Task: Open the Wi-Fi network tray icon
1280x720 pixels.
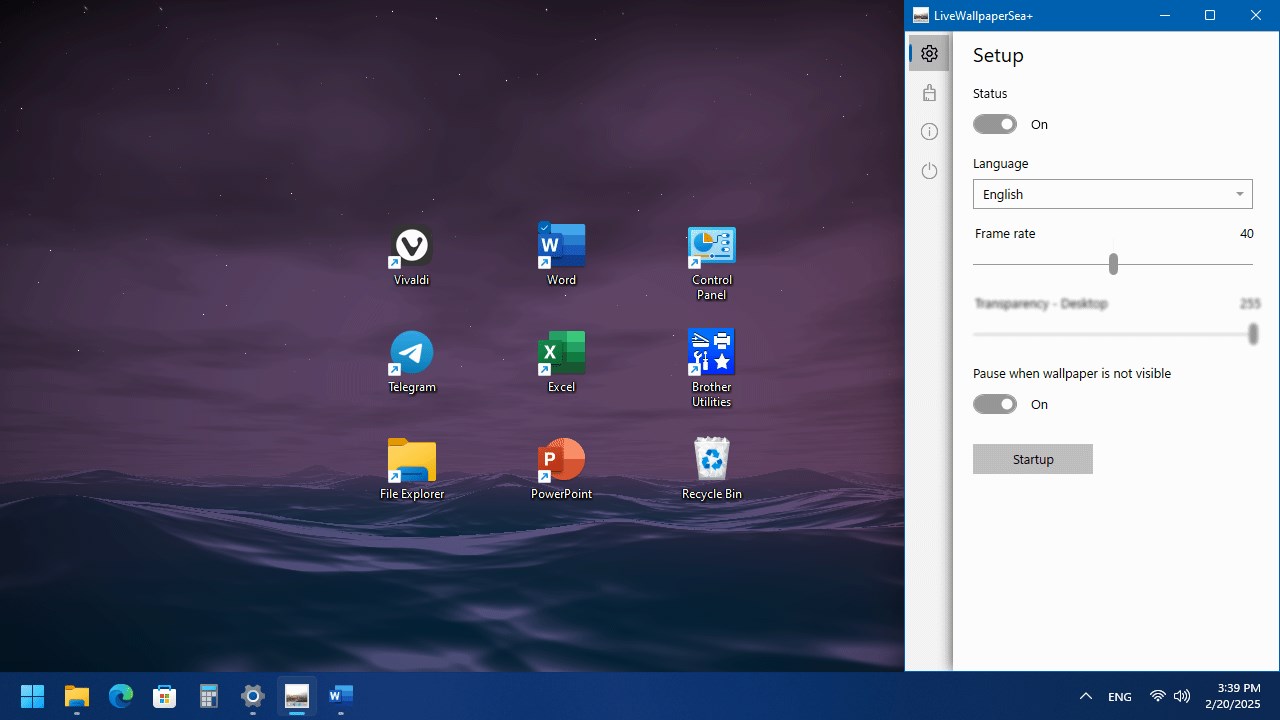Action: click(x=1158, y=696)
